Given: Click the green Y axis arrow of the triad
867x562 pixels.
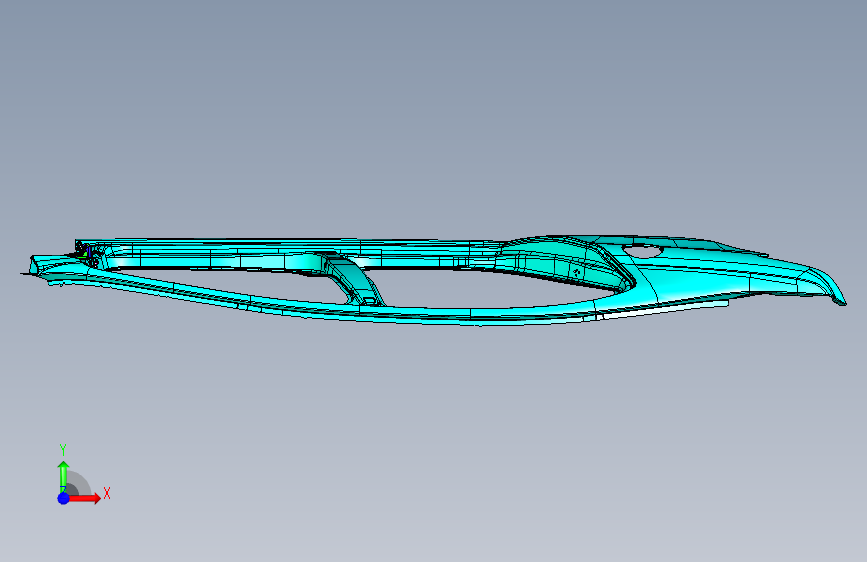Looking at the screenshot, I should pos(63,476).
